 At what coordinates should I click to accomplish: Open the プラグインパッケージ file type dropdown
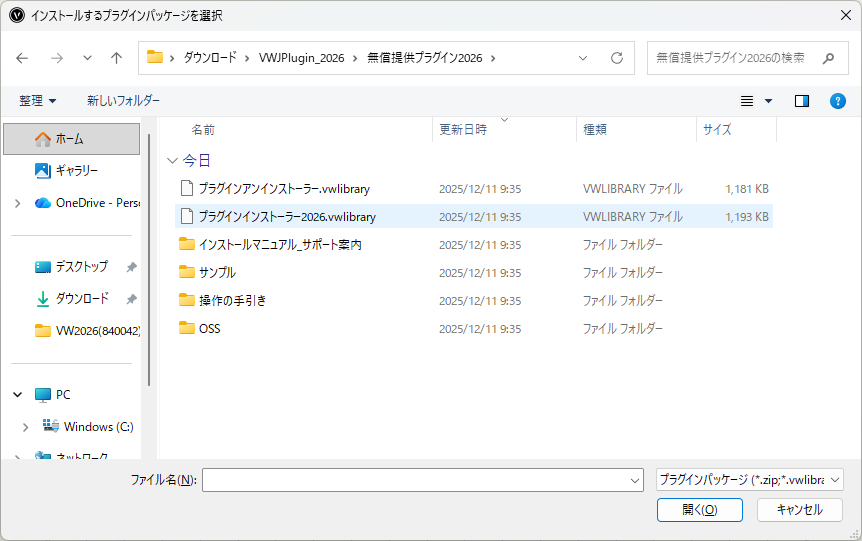pyautogui.click(x=750, y=480)
